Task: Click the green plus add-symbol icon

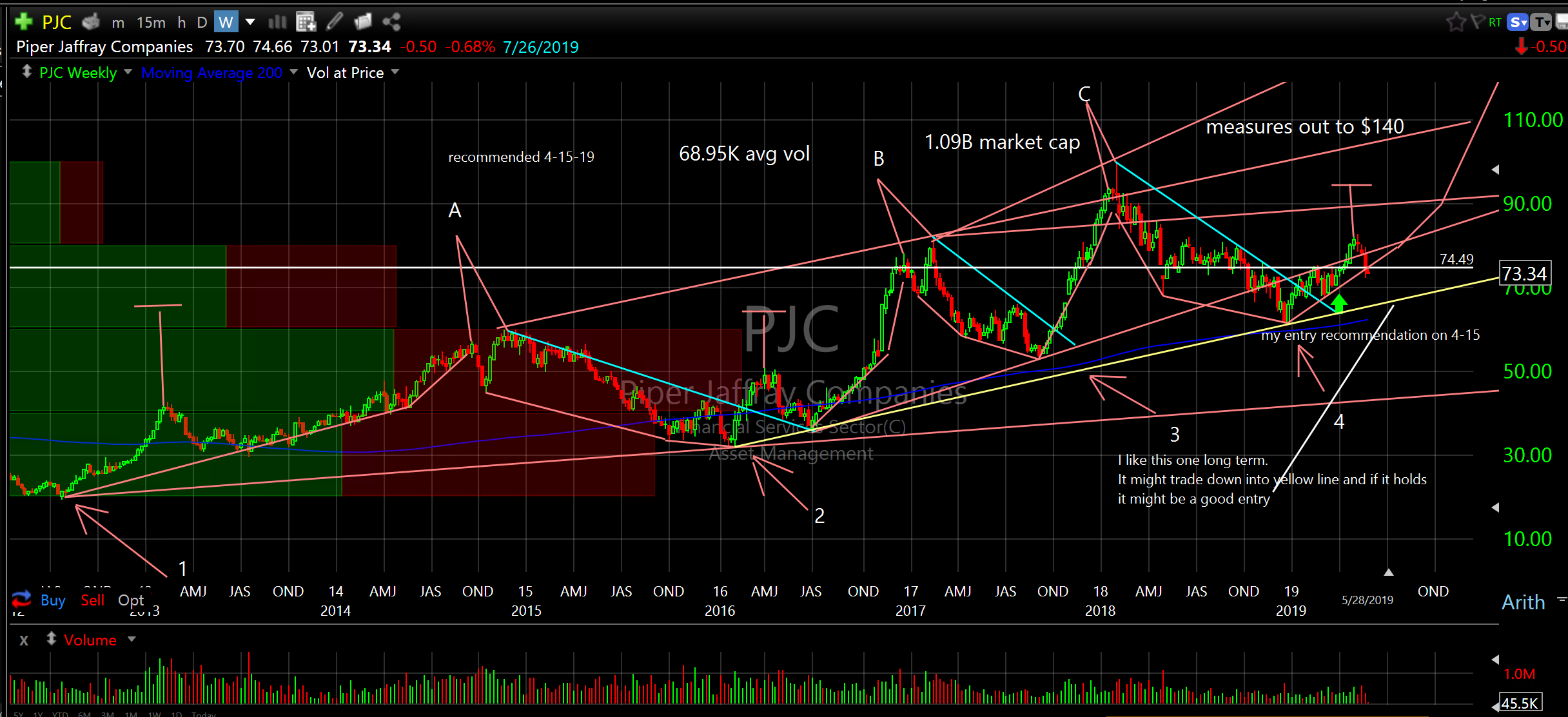Action: [x=24, y=22]
